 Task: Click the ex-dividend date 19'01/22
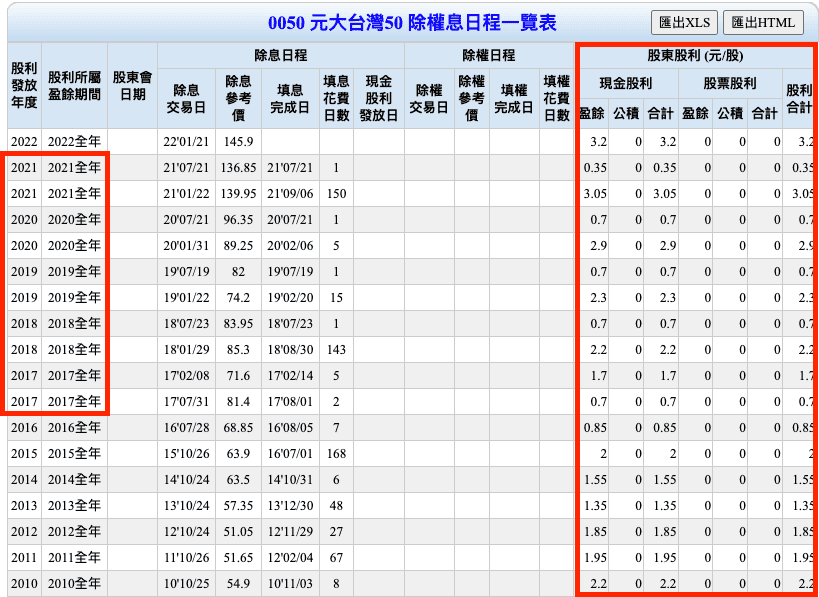186,298
